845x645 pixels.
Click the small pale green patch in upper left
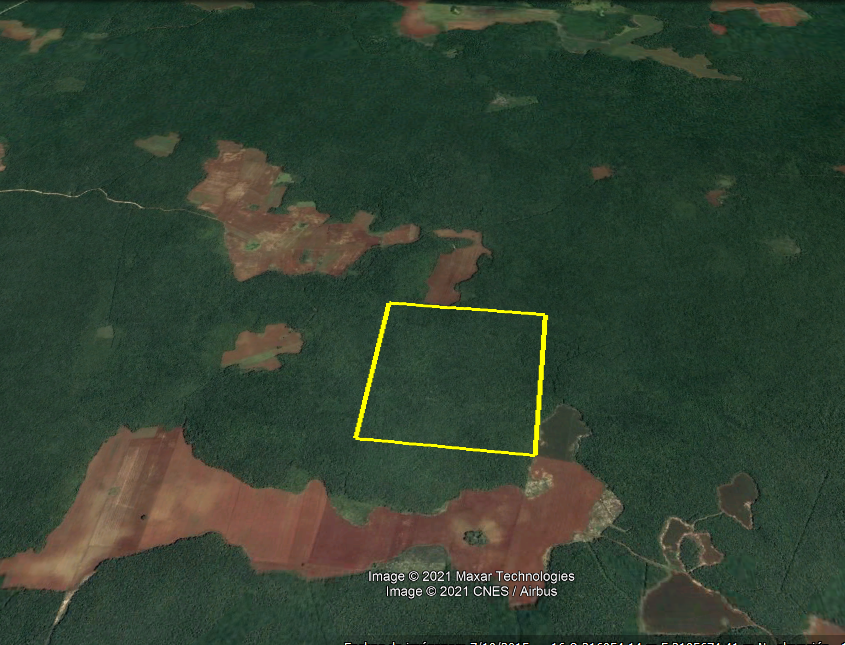click(157, 144)
